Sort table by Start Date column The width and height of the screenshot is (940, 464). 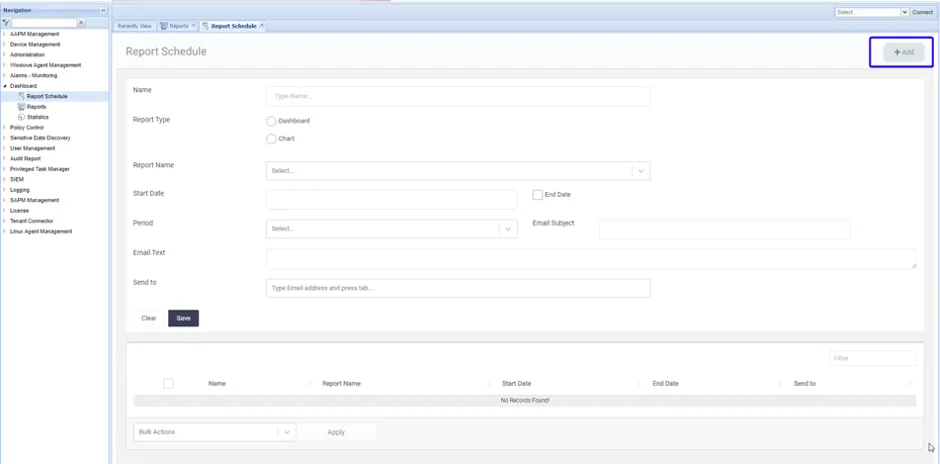tap(517, 384)
